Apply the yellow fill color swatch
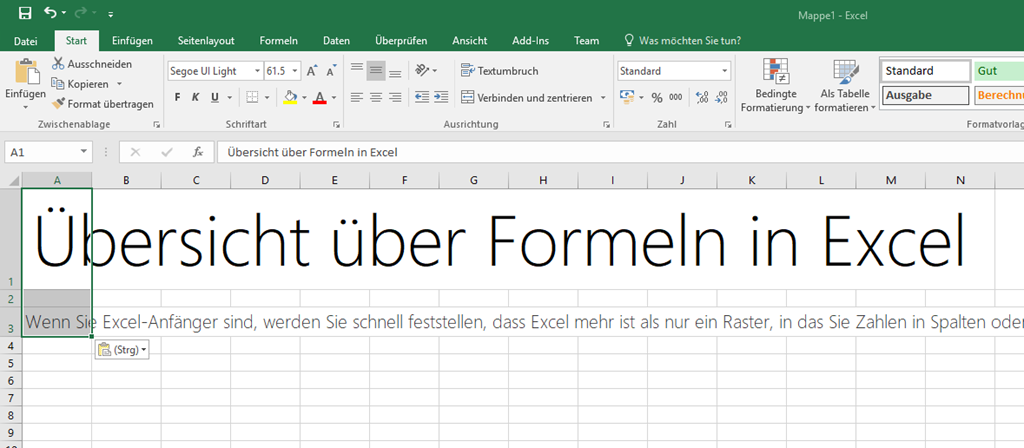The height and width of the screenshot is (448, 1024). pyautogui.click(x=290, y=97)
